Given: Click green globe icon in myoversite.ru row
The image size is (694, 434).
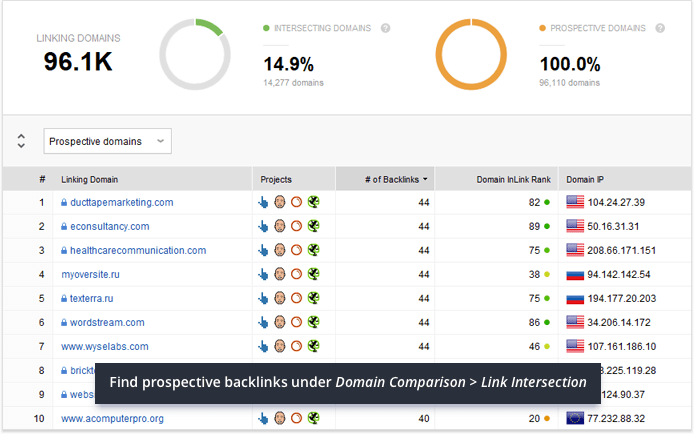Looking at the screenshot, I should pos(313,274).
